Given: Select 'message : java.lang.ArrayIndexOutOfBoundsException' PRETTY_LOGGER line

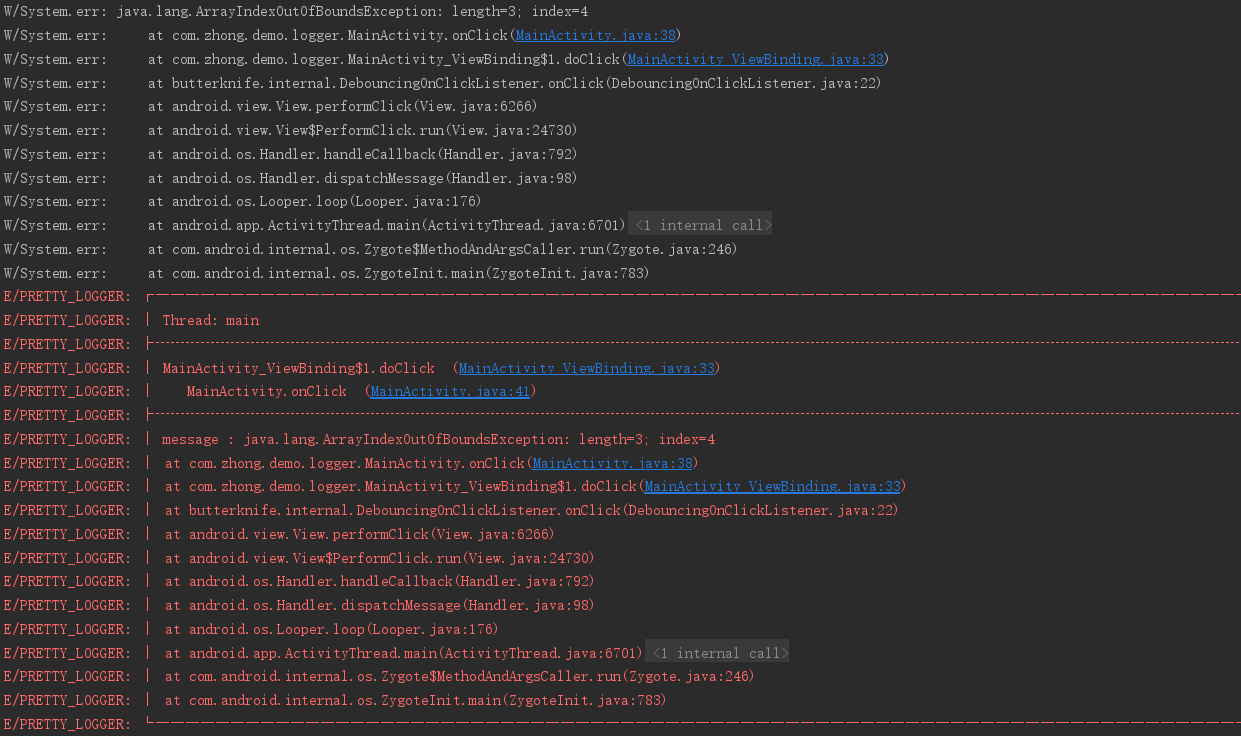Looking at the screenshot, I should 438,439.
